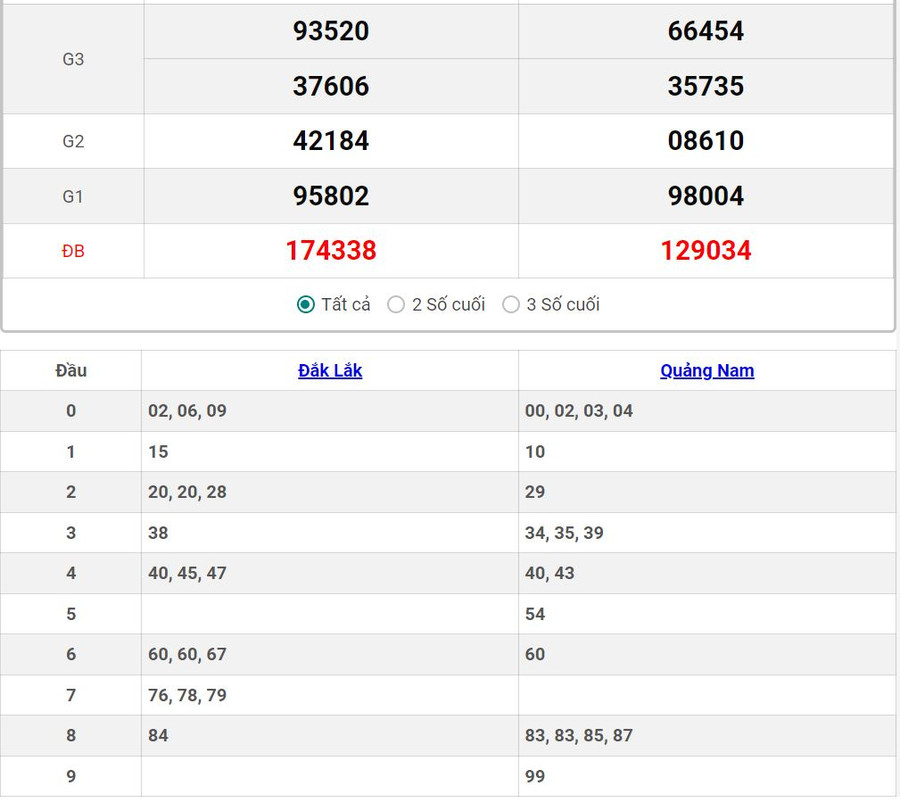This screenshot has width=900, height=804.
Task: Select the 'Tất cả' radio button
Action: click(306, 305)
